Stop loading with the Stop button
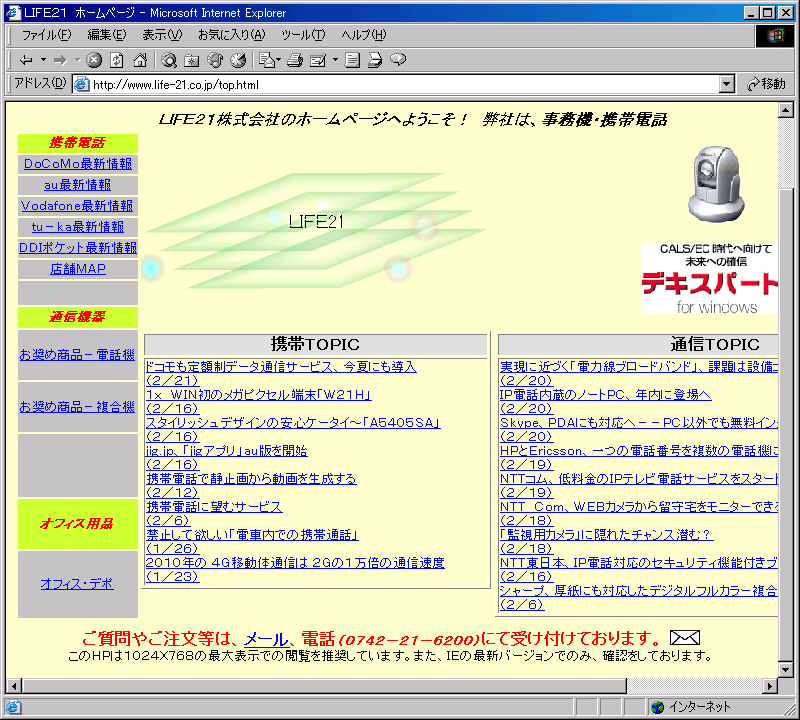Image resolution: width=800 pixels, height=720 pixels. point(94,60)
